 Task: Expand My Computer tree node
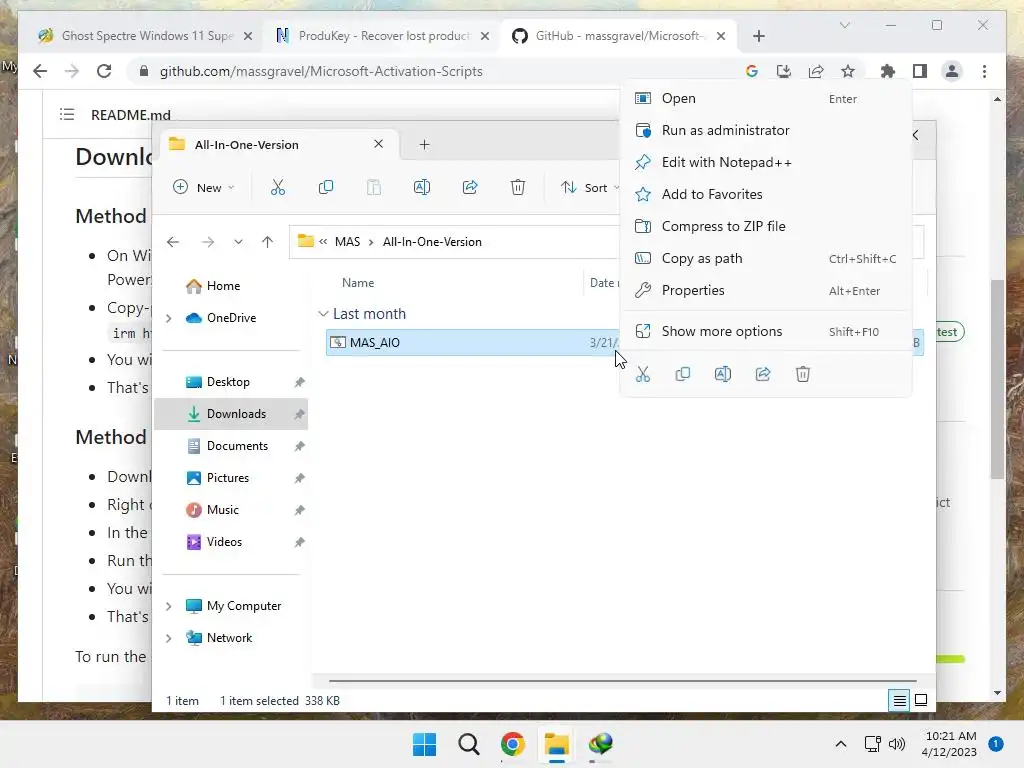pyautogui.click(x=168, y=606)
